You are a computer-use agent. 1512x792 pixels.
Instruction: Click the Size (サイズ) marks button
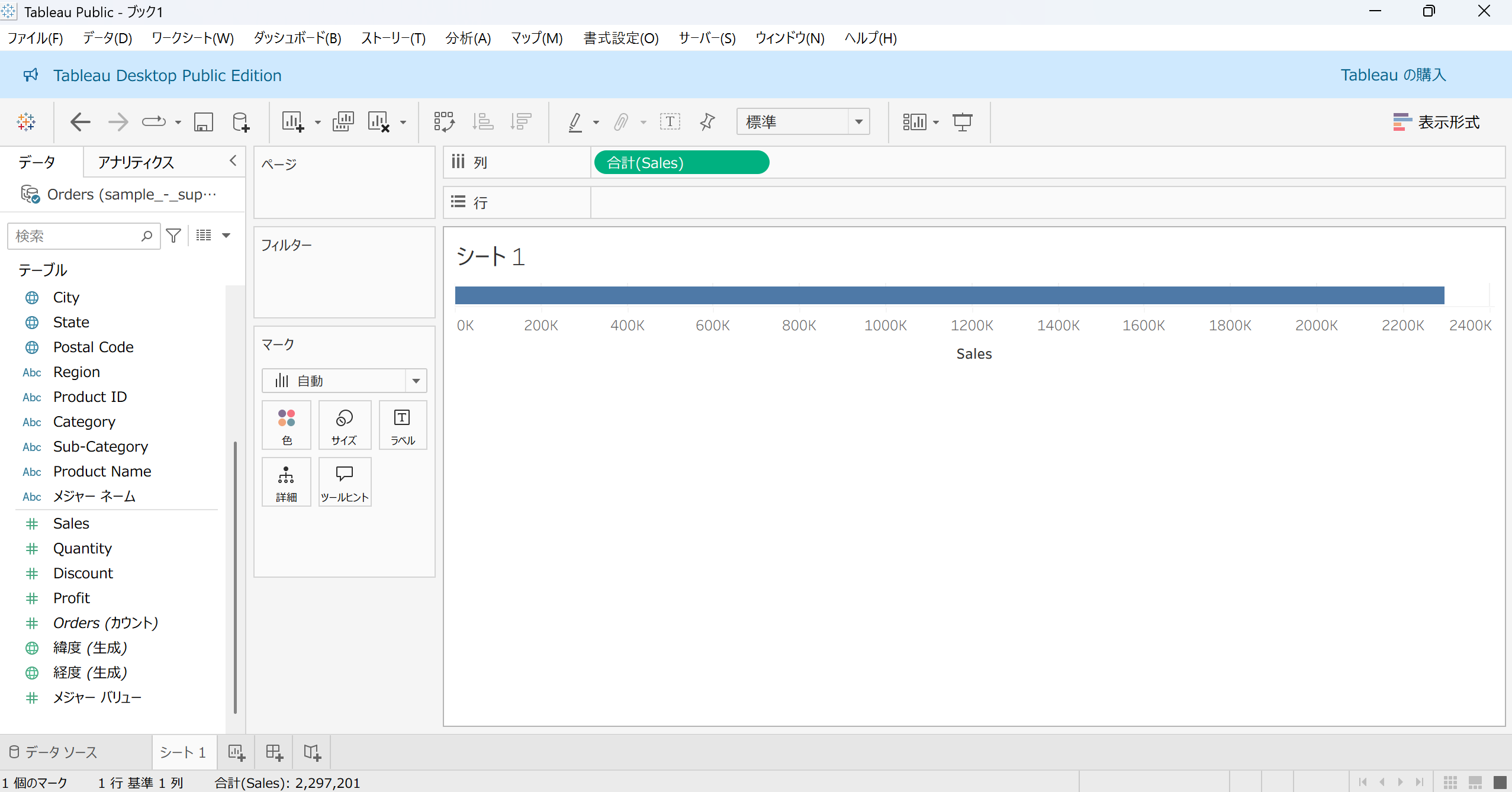point(344,425)
